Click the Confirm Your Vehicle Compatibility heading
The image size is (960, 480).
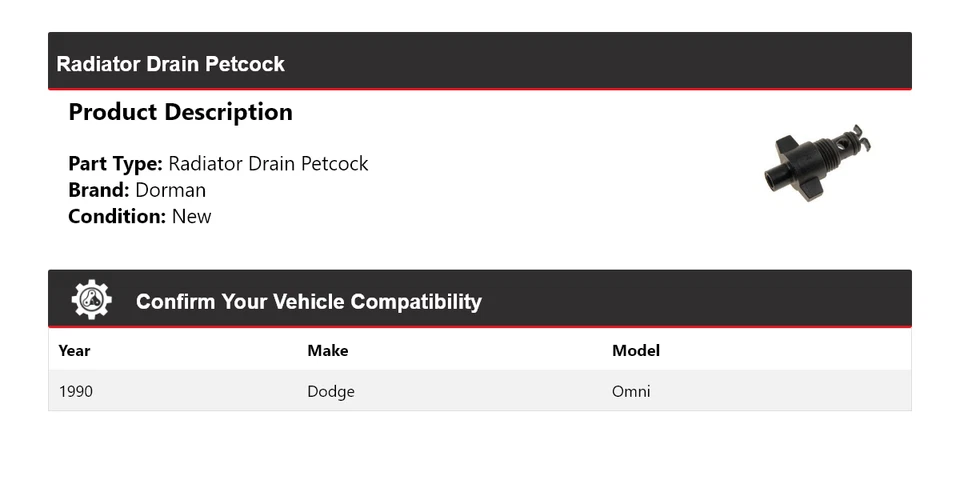click(x=308, y=302)
